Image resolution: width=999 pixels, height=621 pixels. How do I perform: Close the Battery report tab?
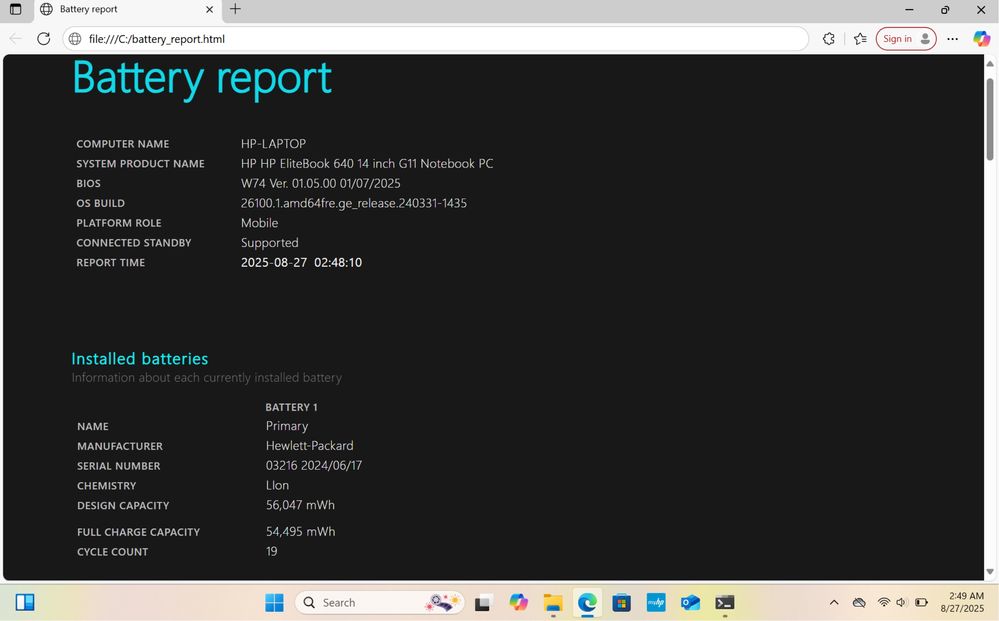pos(209,10)
